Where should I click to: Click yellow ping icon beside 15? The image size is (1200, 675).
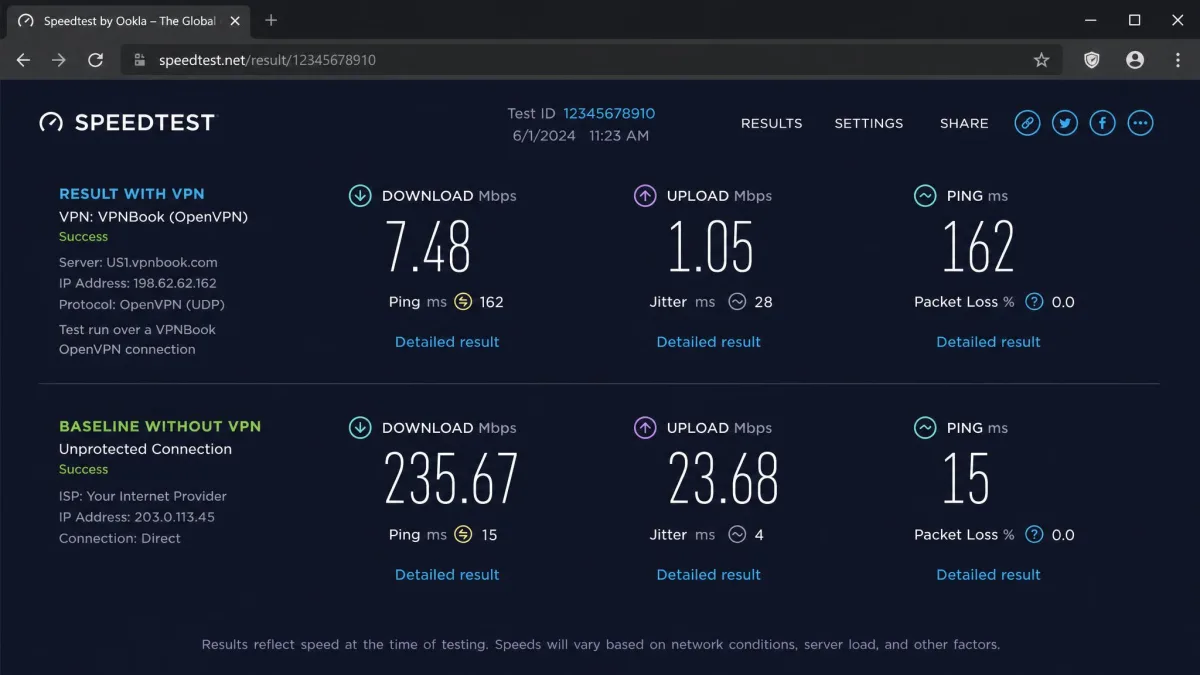pos(463,535)
